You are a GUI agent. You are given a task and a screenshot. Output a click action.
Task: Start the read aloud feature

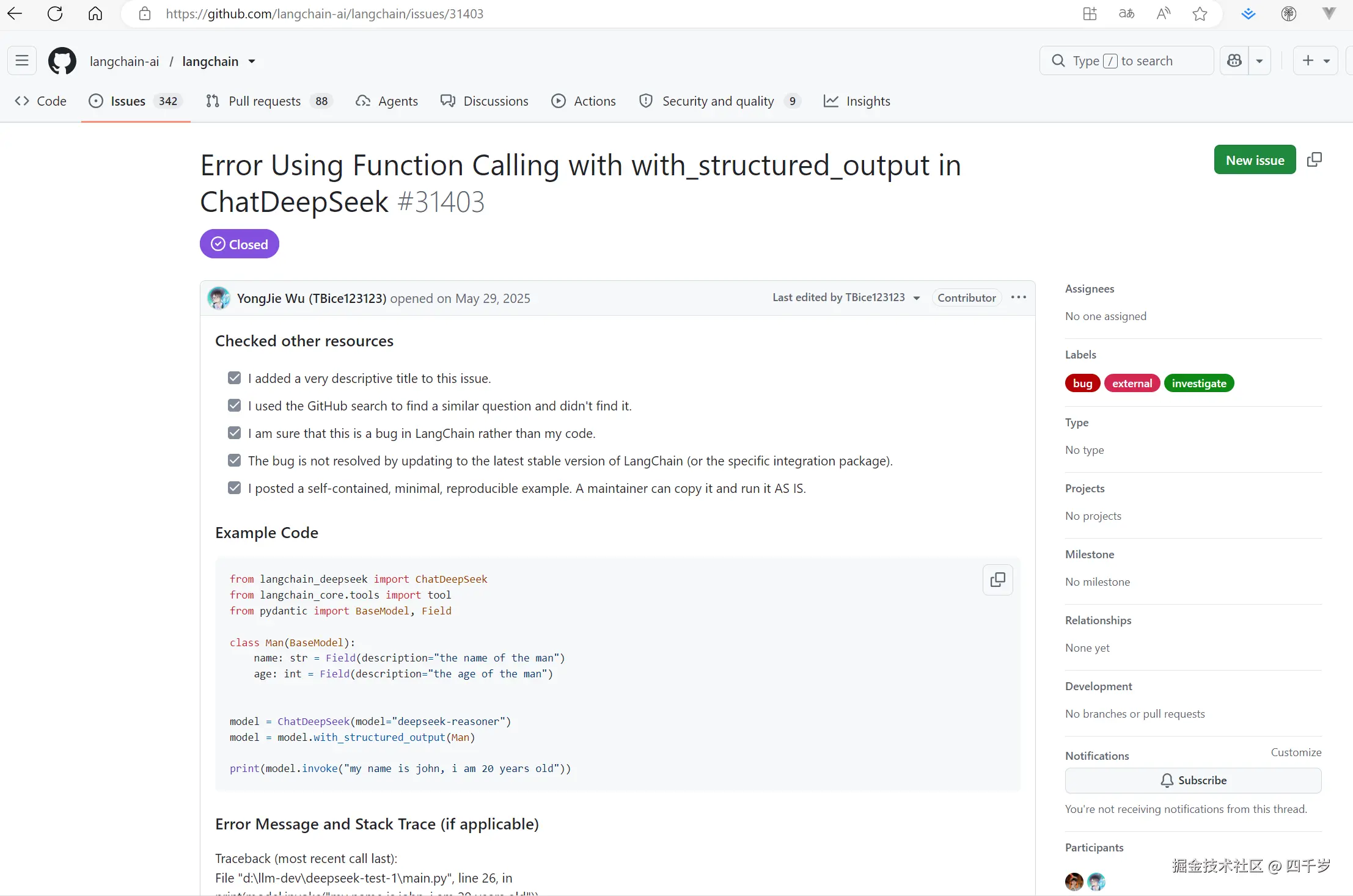tap(1164, 13)
